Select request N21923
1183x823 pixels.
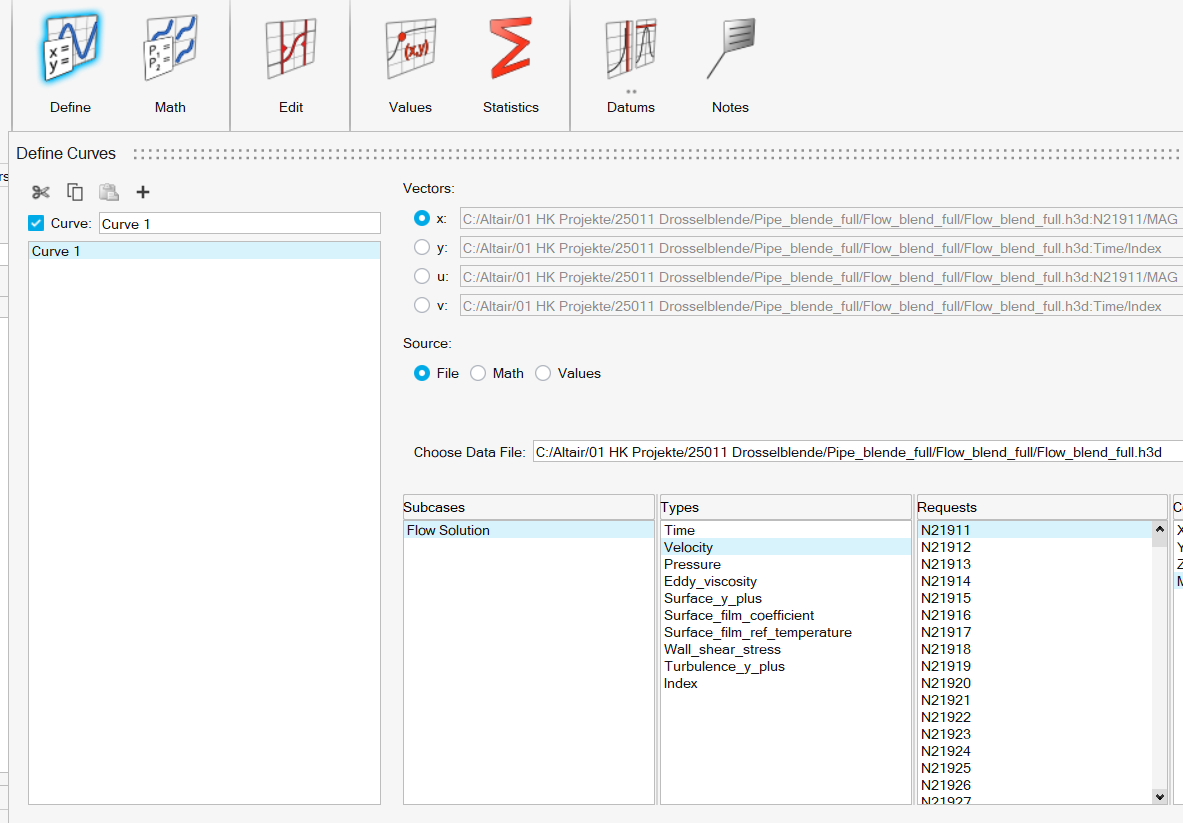1035,734
